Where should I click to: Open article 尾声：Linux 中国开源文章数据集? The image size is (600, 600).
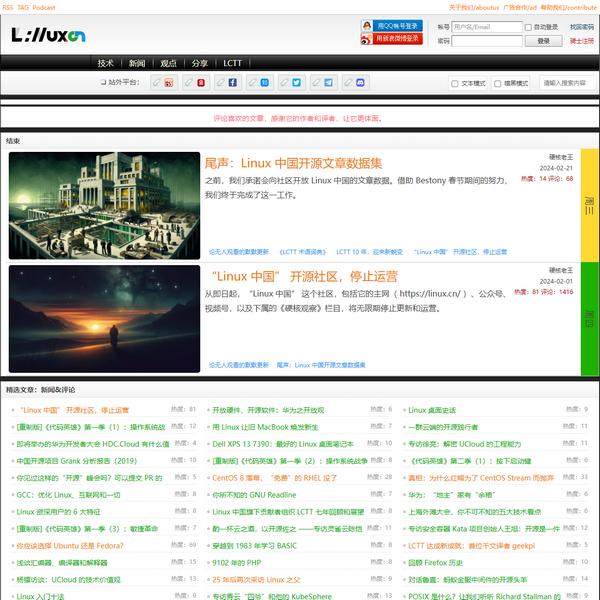pos(292,162)
